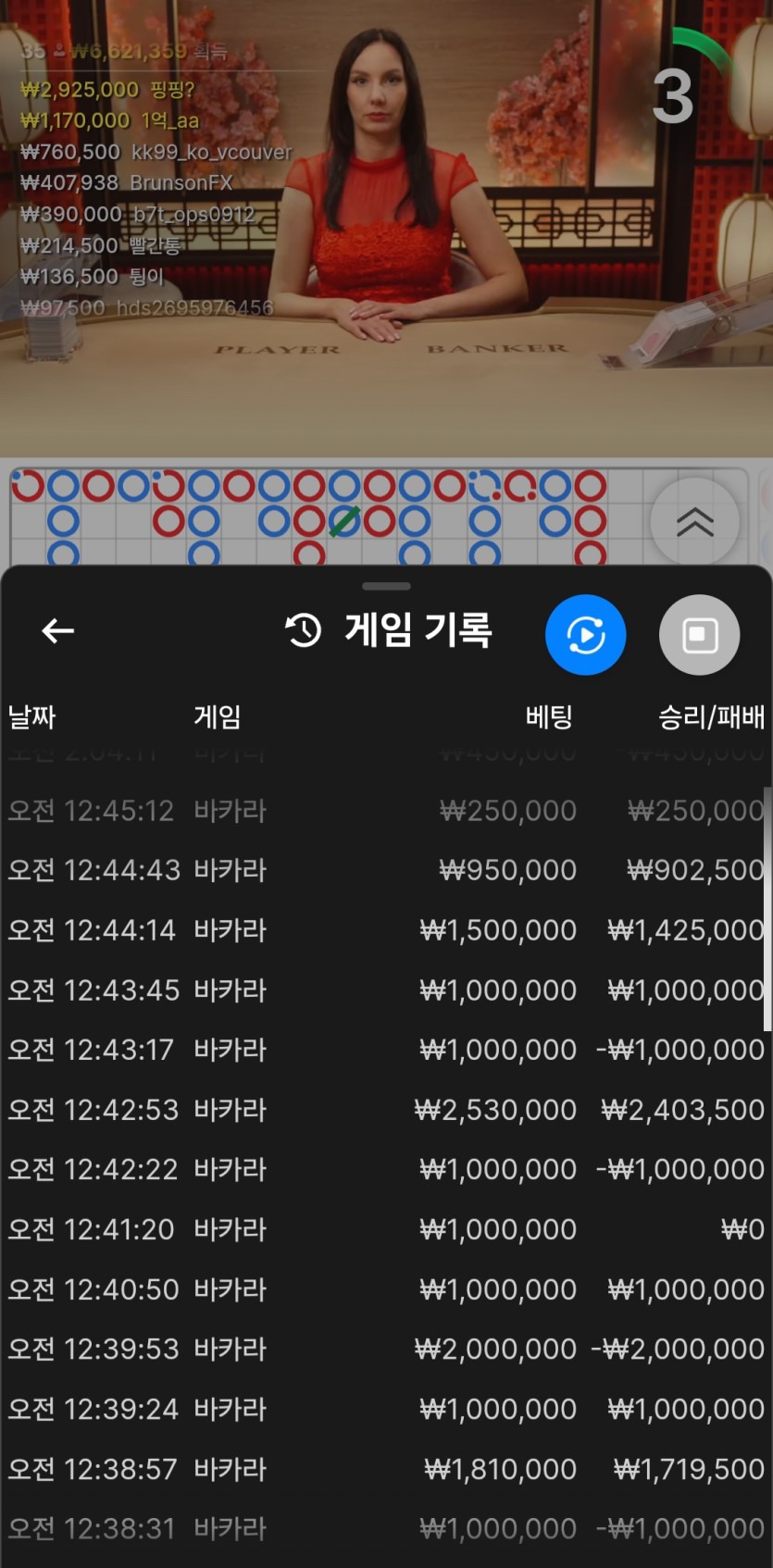
Task: Click the 승리/패배 column header
Action: (x=711, y=716)
